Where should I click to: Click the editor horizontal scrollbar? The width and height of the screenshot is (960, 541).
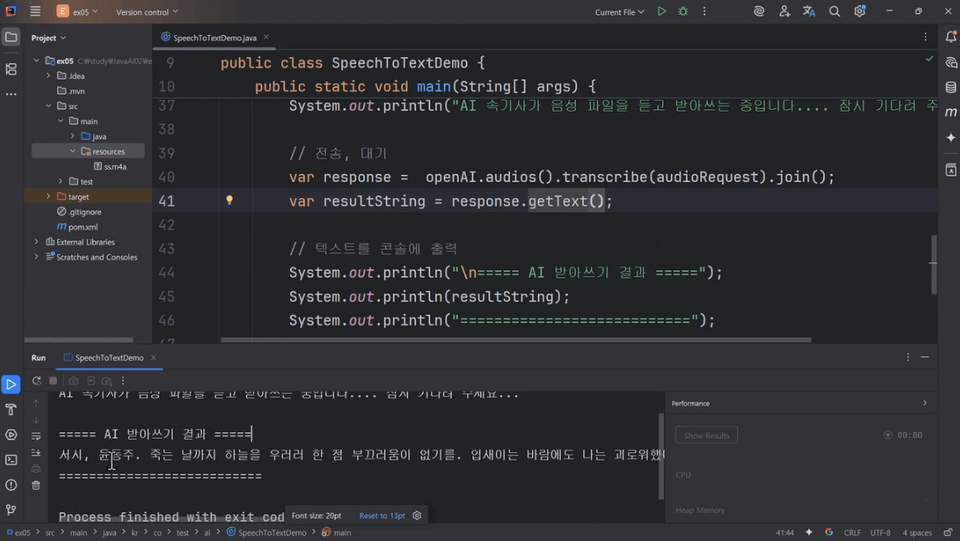click(516, 340)
